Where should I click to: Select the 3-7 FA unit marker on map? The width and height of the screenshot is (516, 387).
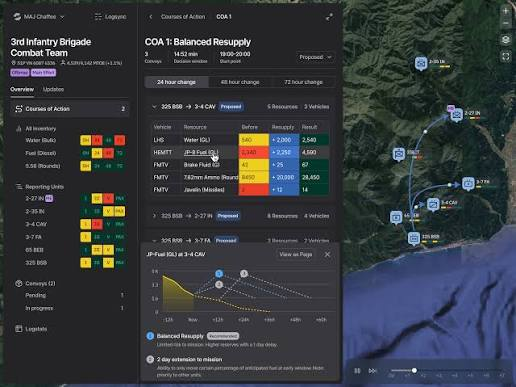click(x=468, y=184)
